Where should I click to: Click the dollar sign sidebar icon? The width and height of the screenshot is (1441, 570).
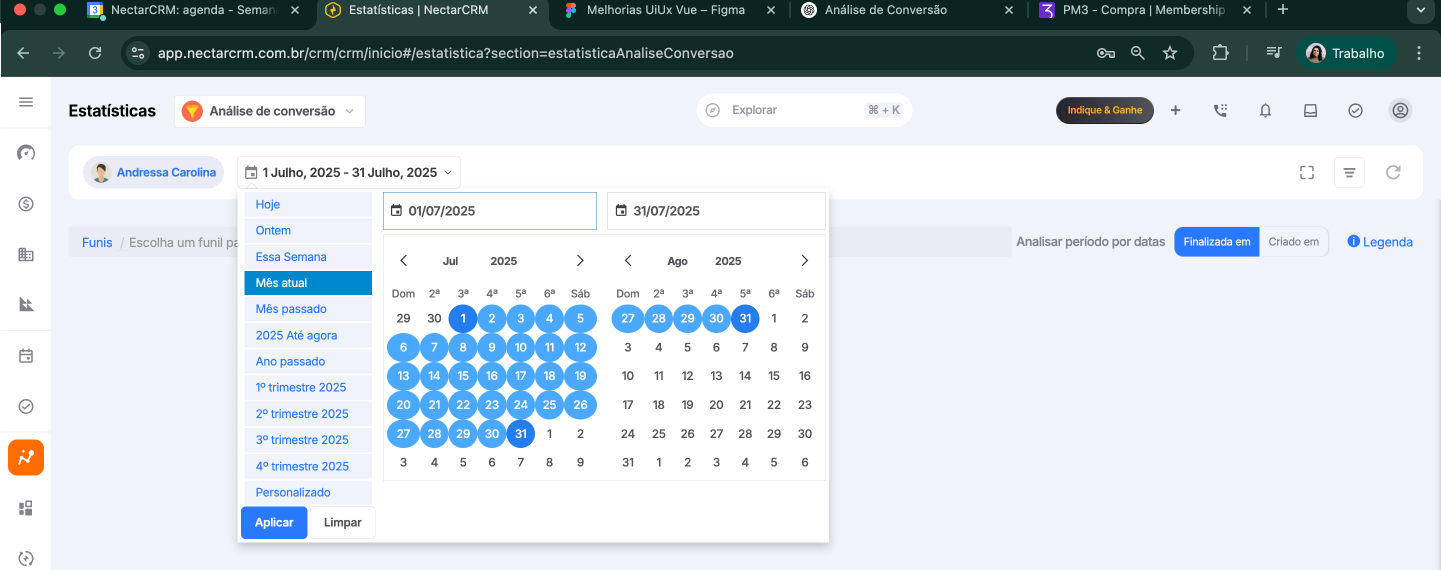tap(26, 204)
